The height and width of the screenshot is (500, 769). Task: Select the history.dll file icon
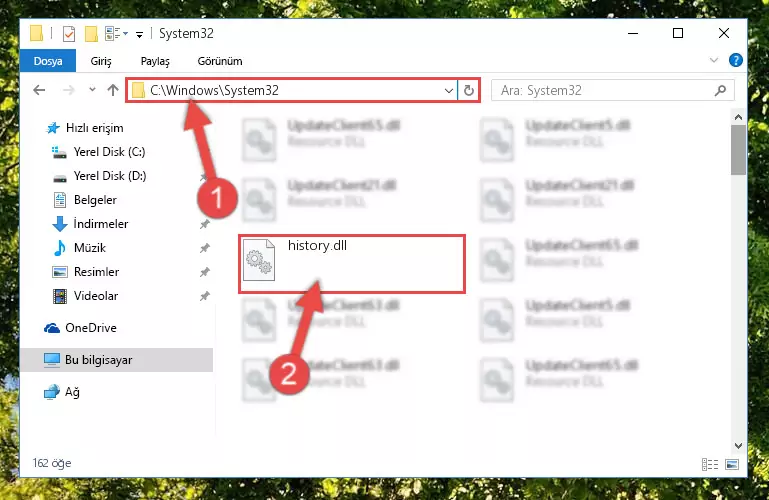click(x=259, y=260)
